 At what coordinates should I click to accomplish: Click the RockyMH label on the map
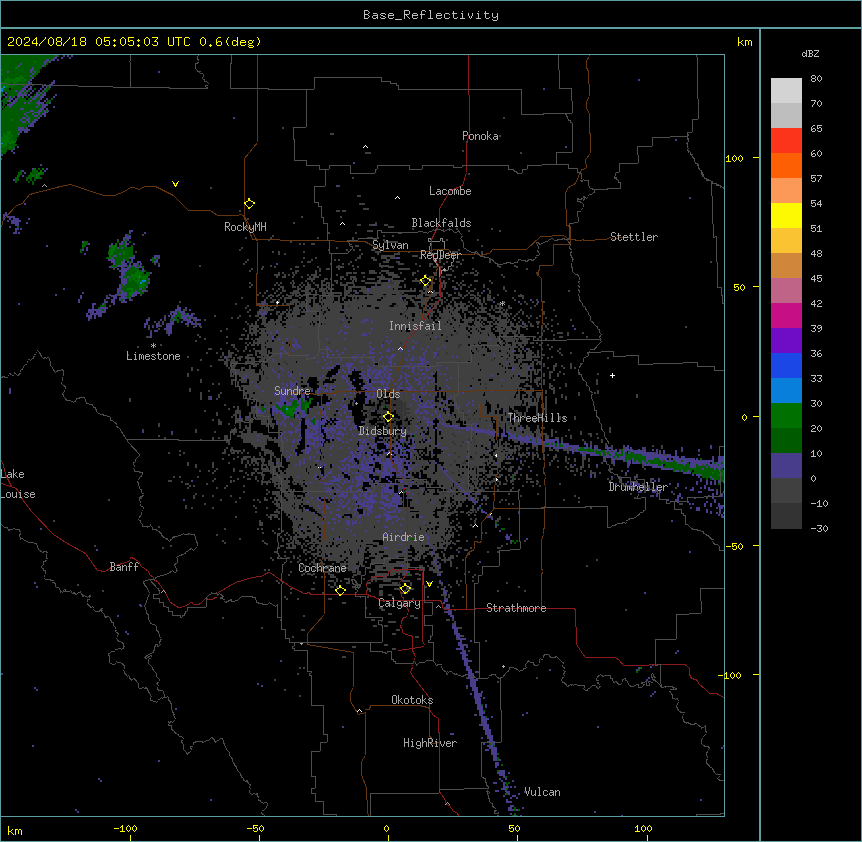[245, 227]
